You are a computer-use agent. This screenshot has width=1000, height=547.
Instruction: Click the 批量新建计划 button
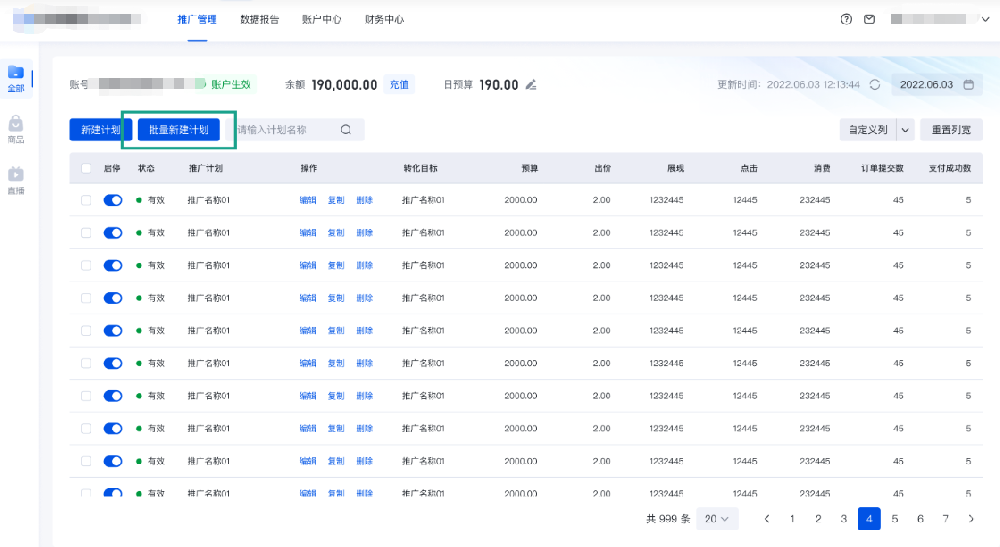point(179,130)
